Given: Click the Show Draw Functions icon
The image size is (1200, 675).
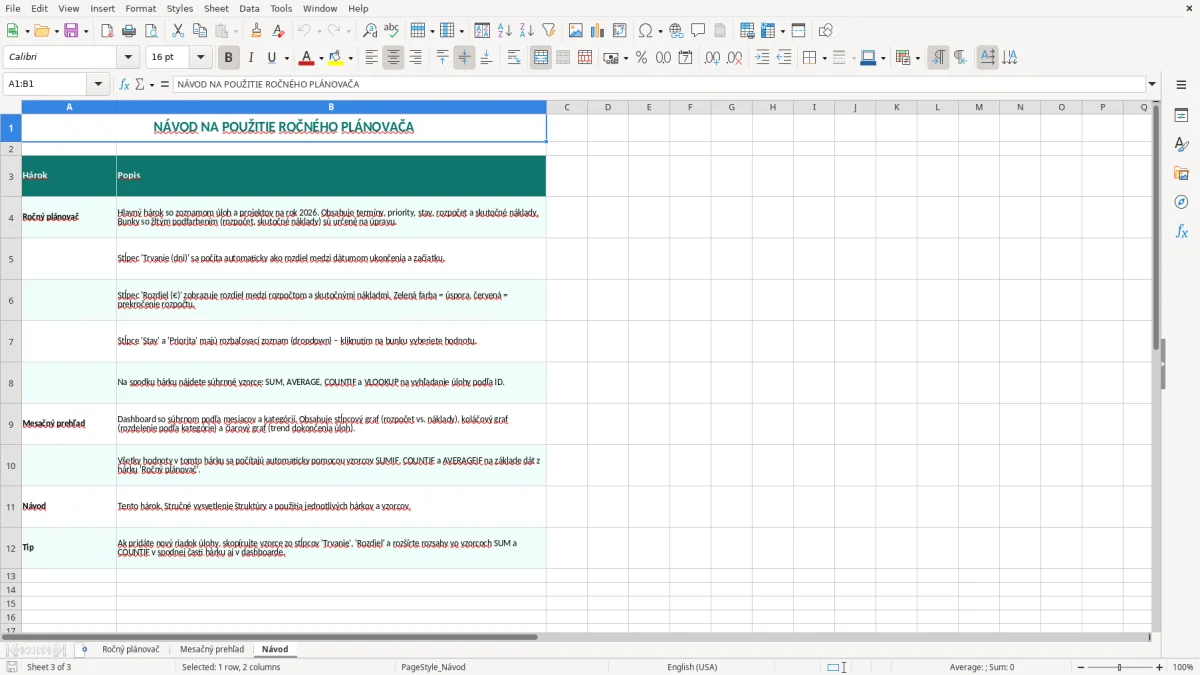Looking at the screenshot, I should (x=825, y=31).
